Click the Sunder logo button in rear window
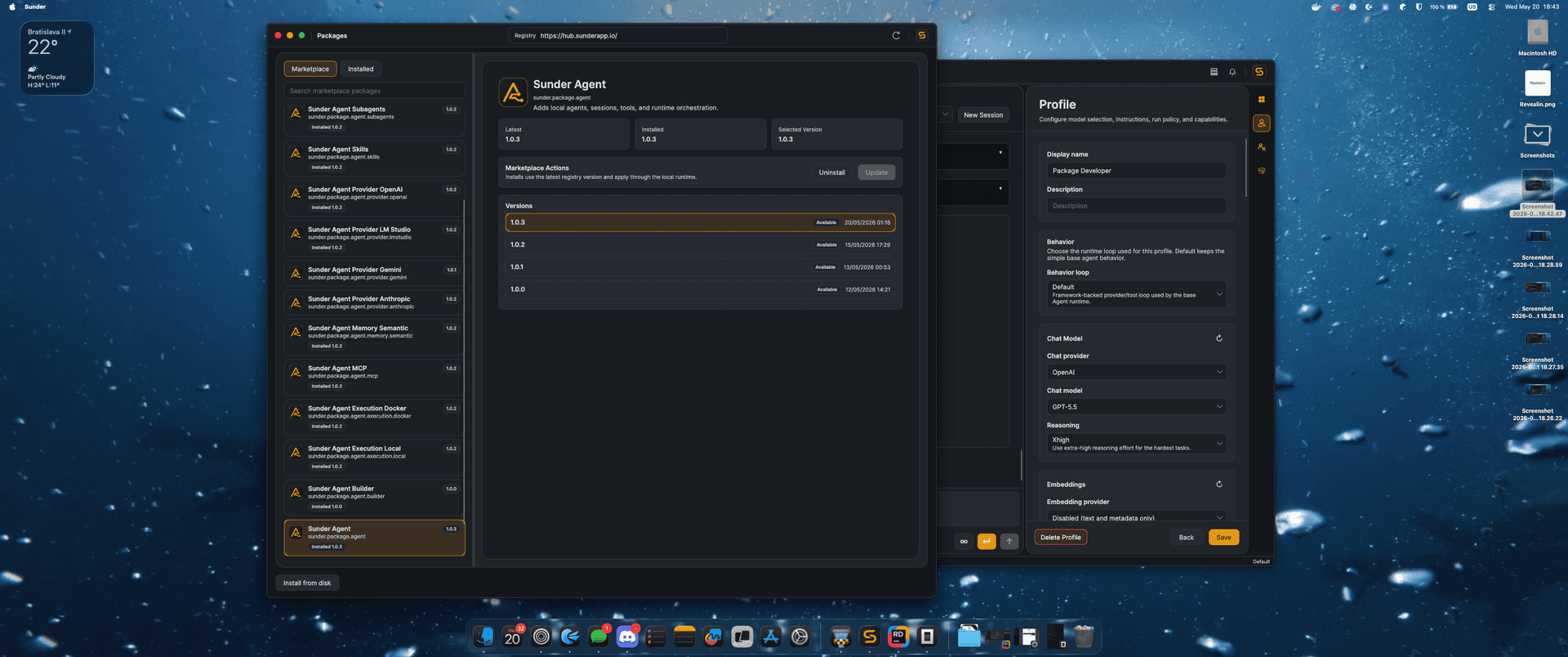 pos(1259,72)
